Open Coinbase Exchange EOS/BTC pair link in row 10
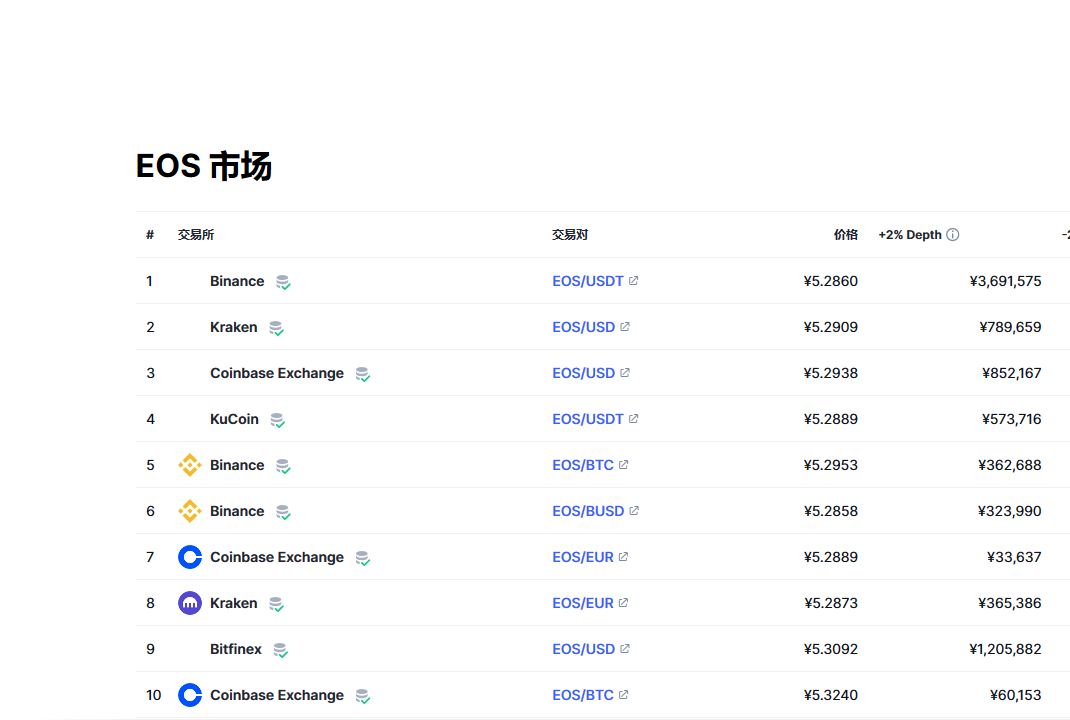 (583, 695)
